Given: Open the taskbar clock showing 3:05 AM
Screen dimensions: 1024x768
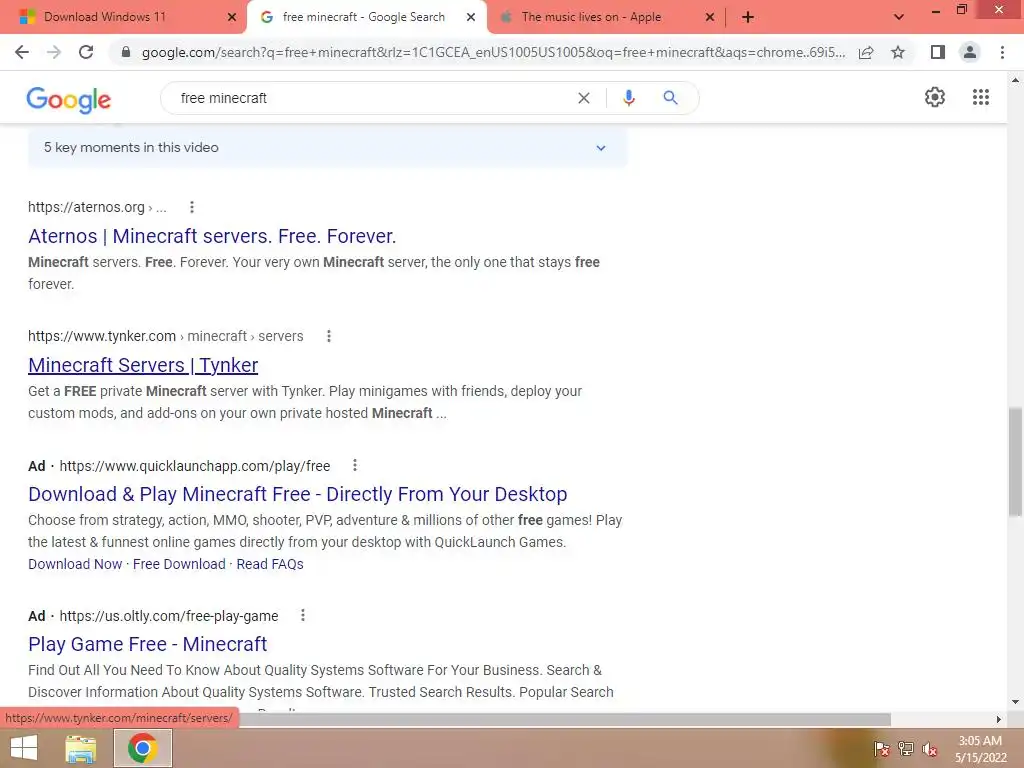Looking at the screenshot, I should pyautogui.click(x=980, y=749).
